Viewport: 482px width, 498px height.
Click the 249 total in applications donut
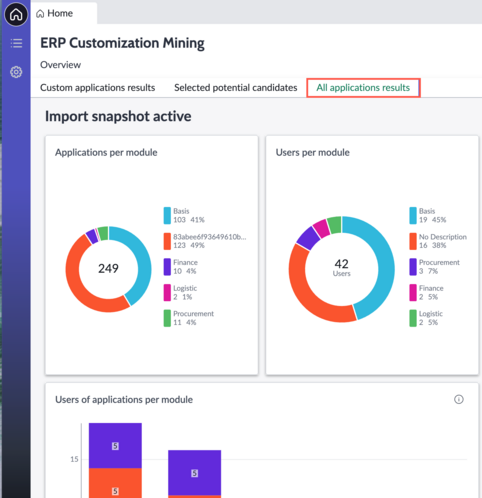click(108, 268)
